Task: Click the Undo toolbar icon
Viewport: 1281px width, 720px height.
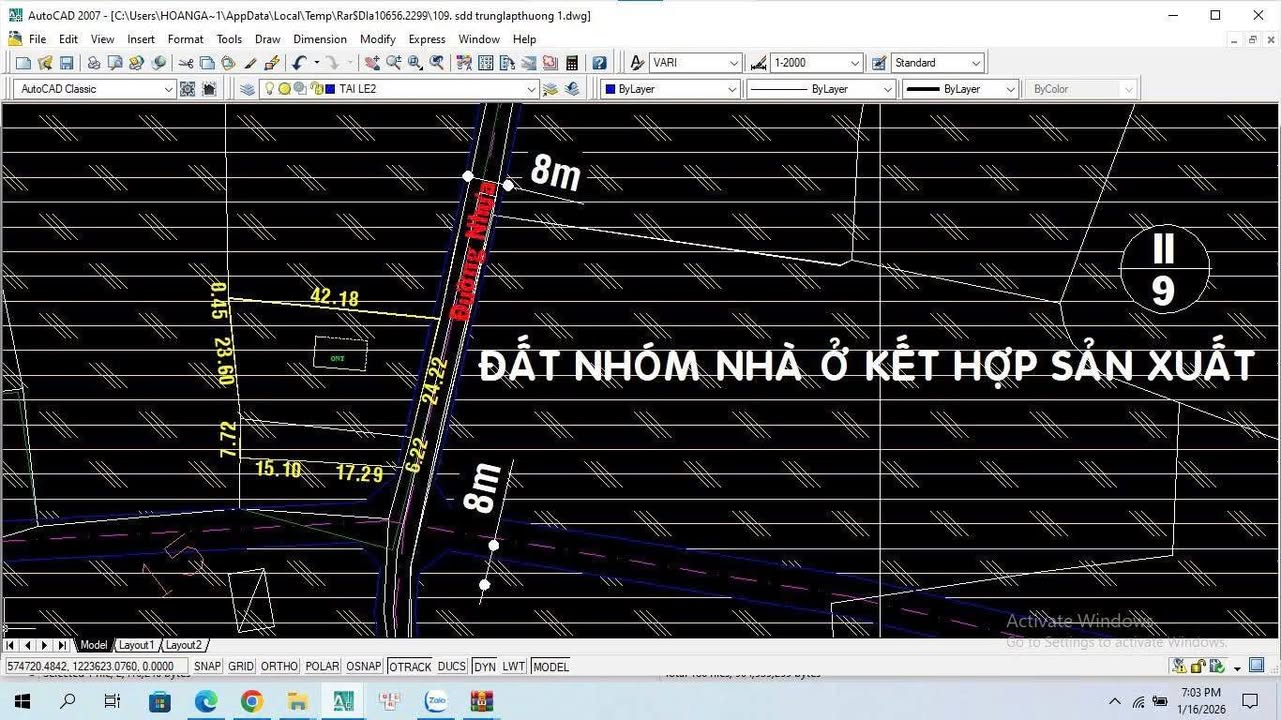Action: pyautogui.click(x=297, y=62)
